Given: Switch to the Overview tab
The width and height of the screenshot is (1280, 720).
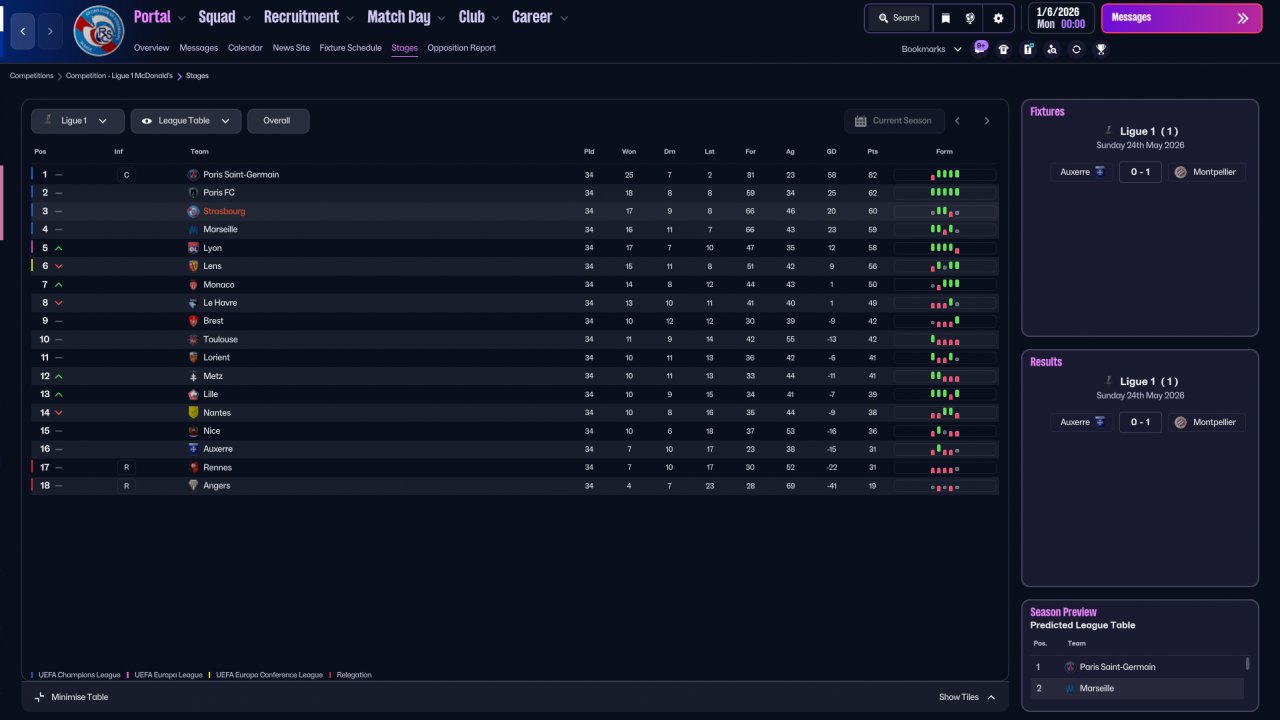Looking at the screenshot, I should (x=151, y=48).
